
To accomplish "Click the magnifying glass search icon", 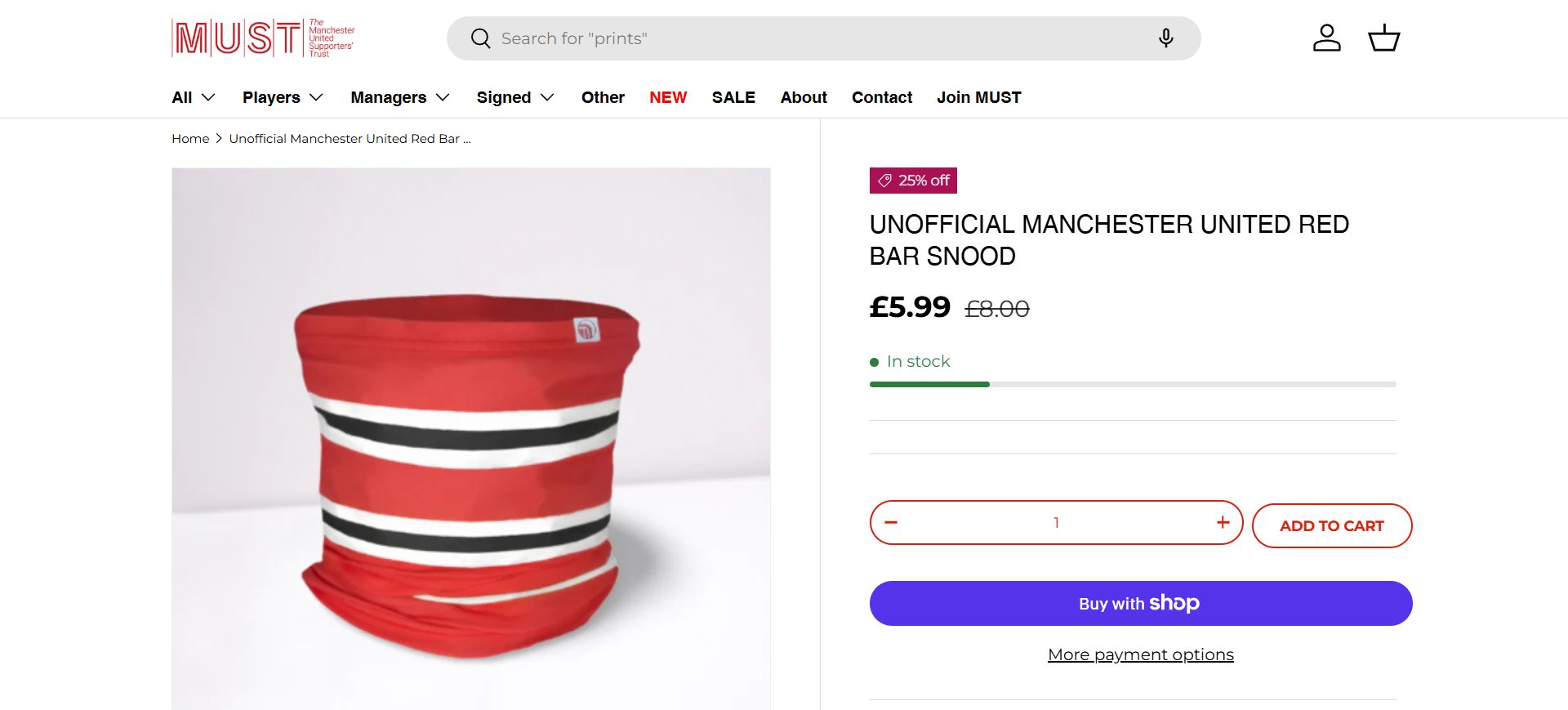I will click(x=481, y=38).
